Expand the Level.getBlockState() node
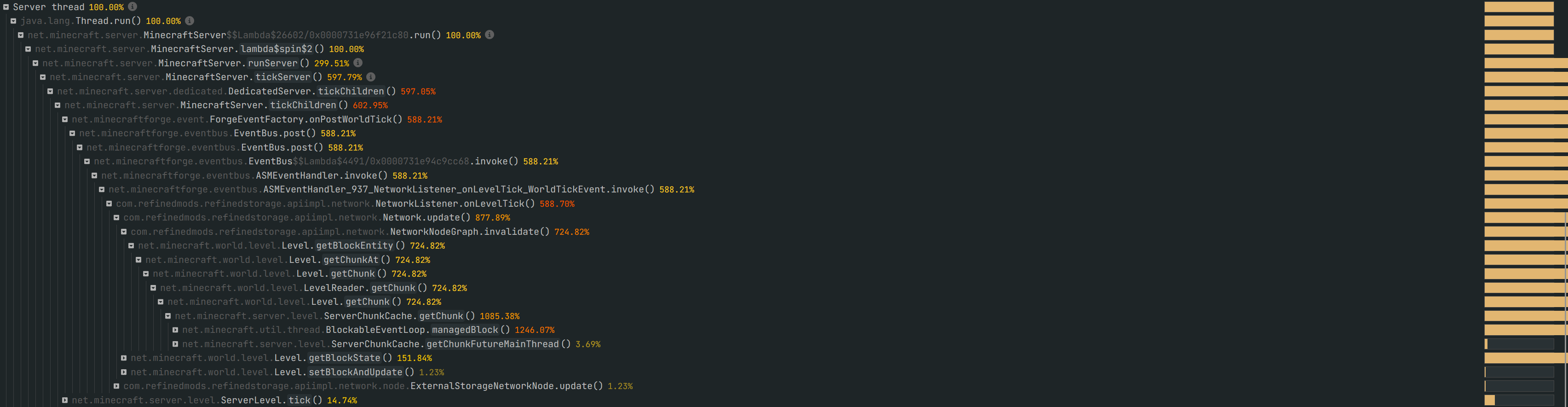1568x407 pixels. [x=124, y=358]
